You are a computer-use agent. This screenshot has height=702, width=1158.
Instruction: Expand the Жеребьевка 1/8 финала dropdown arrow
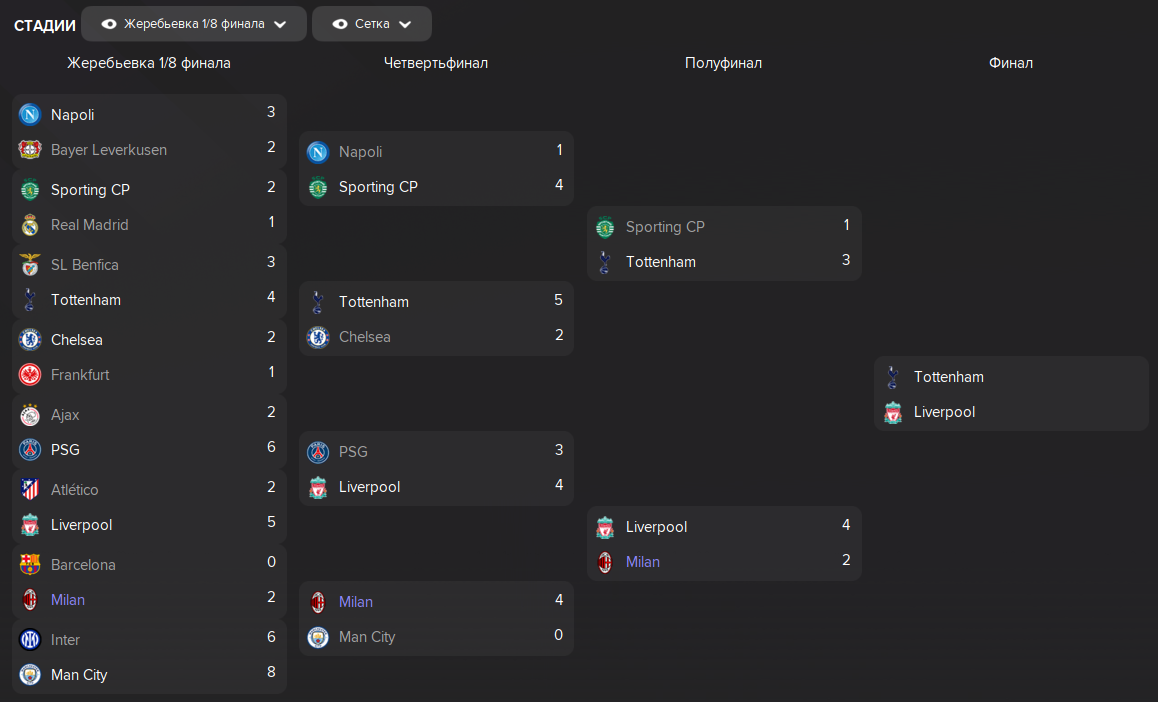click(x=280, y=24)
